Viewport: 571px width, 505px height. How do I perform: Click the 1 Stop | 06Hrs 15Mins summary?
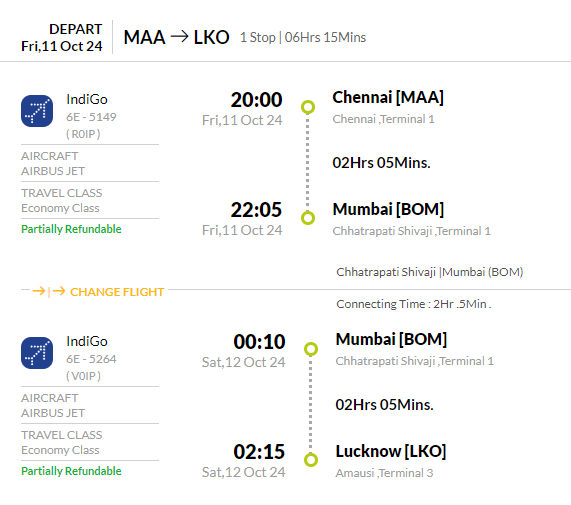pyautogui.click(x=303, y=38)
